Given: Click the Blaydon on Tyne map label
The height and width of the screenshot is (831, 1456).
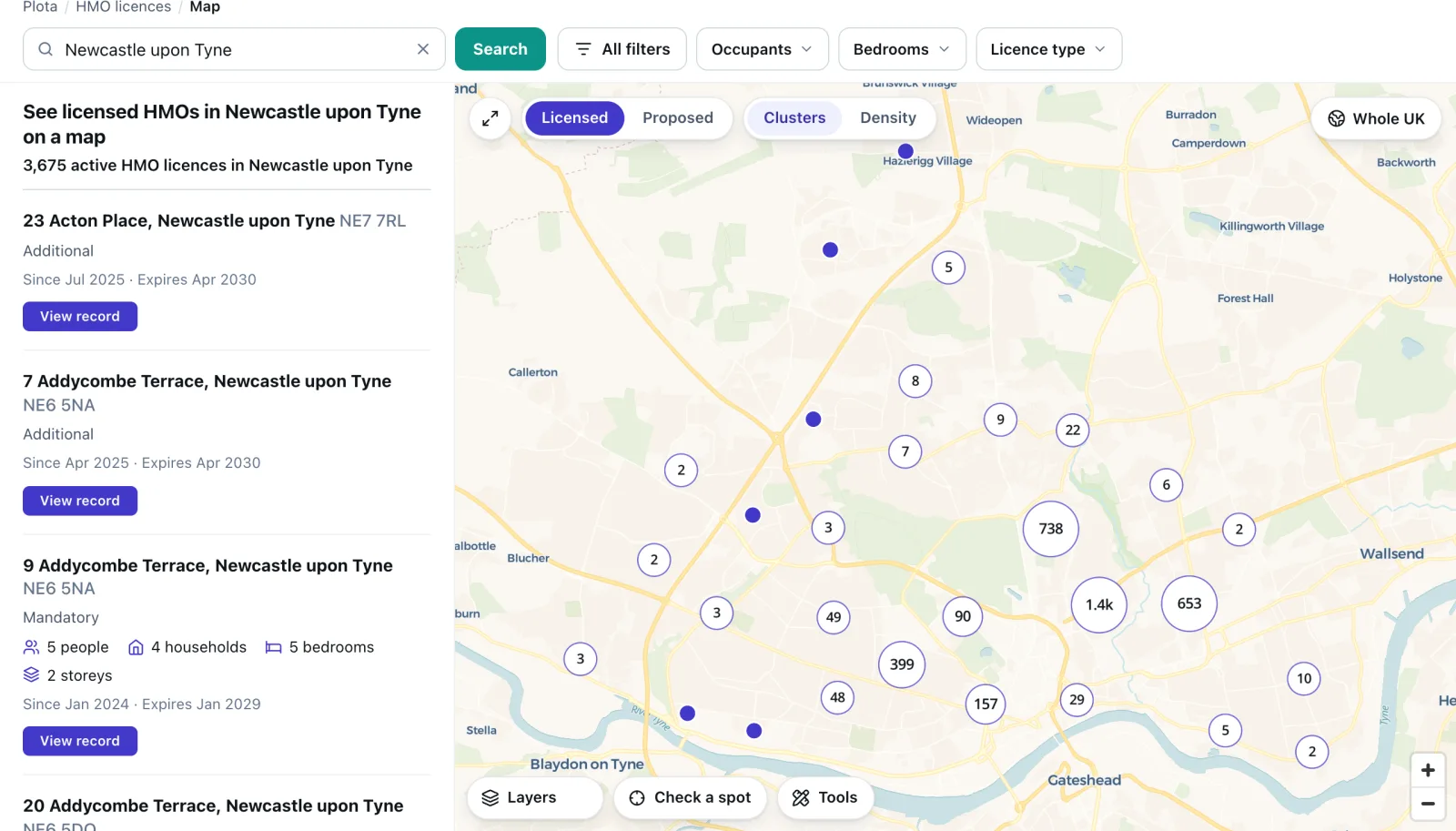Looking at the screenshot, I should coord(587,765).
